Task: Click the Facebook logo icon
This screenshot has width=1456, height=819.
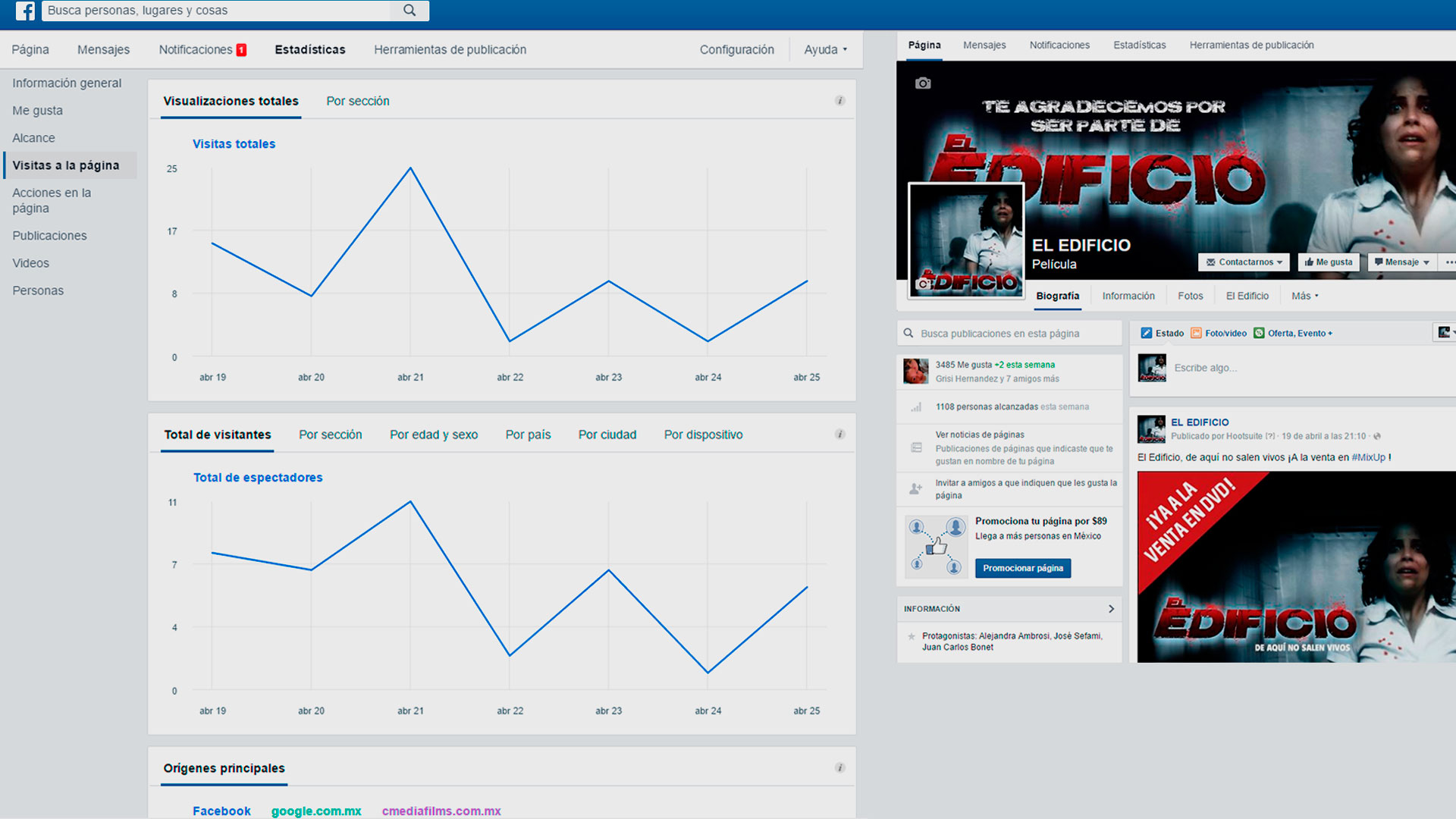Action: [x=25, y=11]
